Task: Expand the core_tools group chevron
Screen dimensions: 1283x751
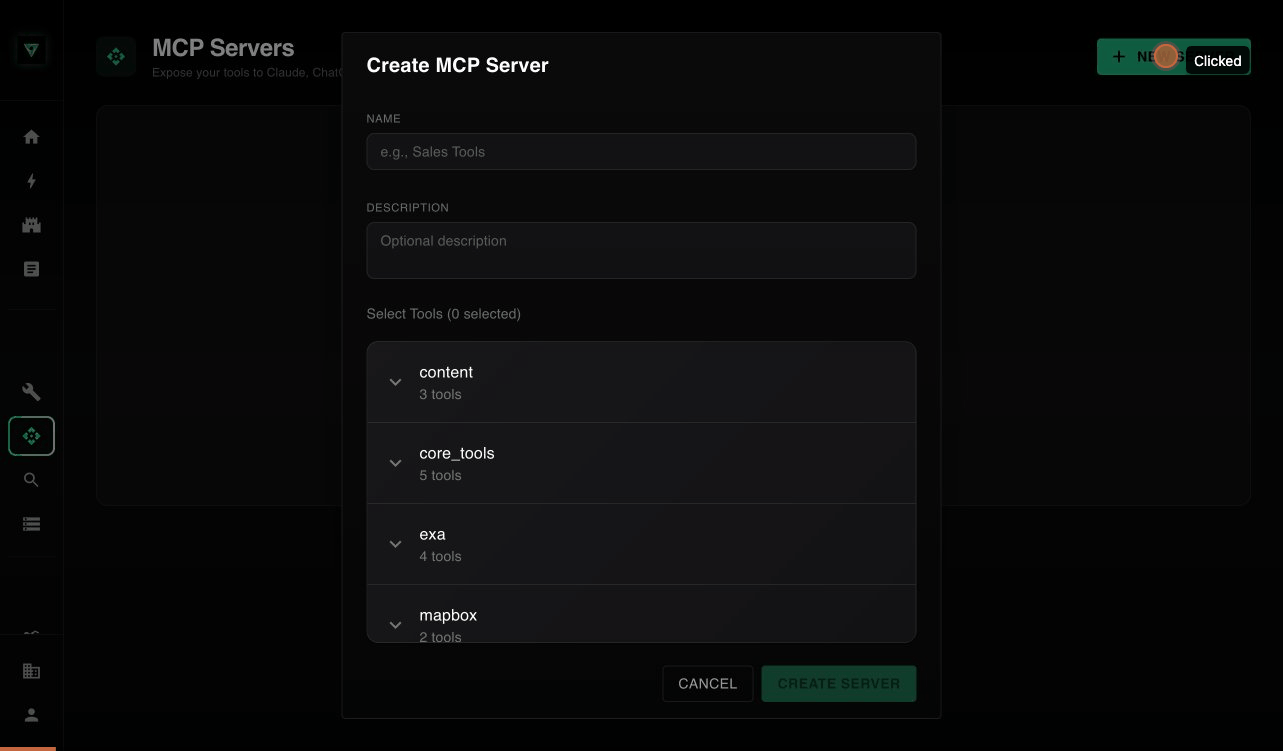Action: pyautogui.click(x=395, y=463)
